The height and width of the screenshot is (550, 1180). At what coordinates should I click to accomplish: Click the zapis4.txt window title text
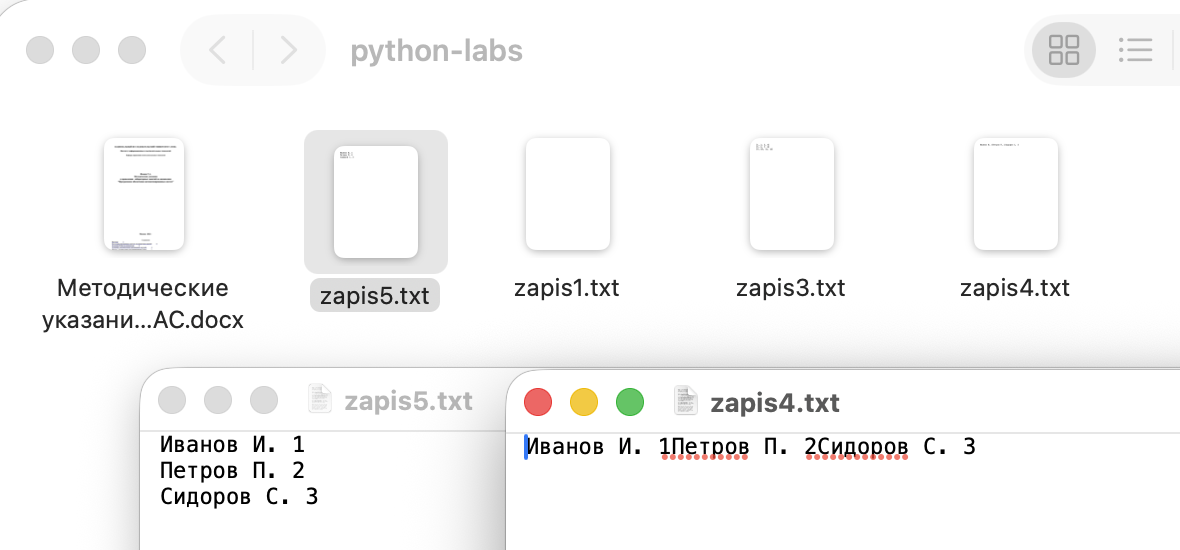tap(775, 403)
